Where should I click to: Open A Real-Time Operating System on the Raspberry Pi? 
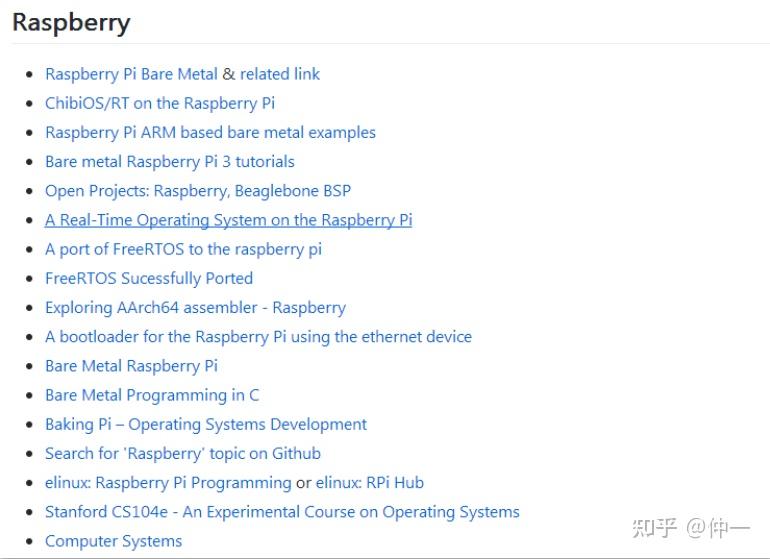[228, 220]
